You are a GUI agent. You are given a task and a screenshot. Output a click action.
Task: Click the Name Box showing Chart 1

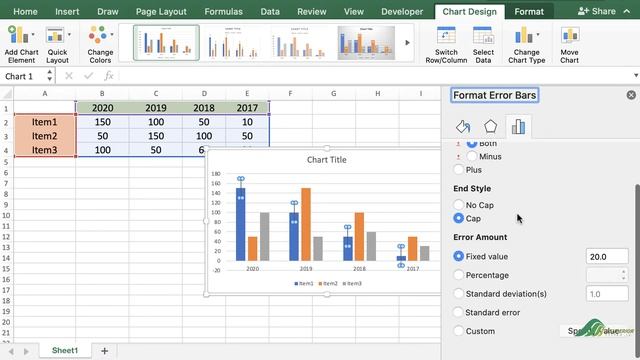coord(23,76)
